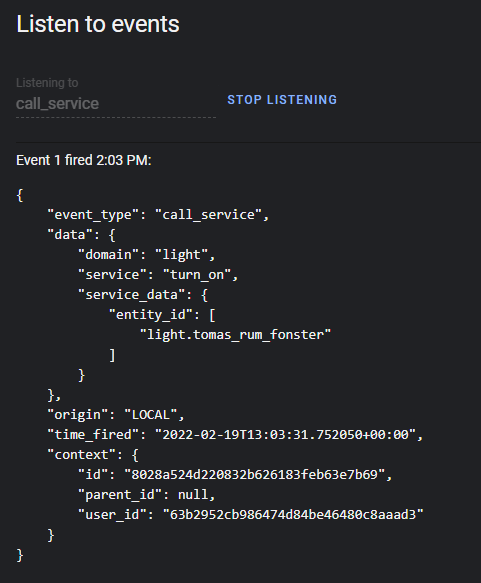Click the STOP LISTENING button
This screenshot has height=583, width=481.
tap(282, 100)
